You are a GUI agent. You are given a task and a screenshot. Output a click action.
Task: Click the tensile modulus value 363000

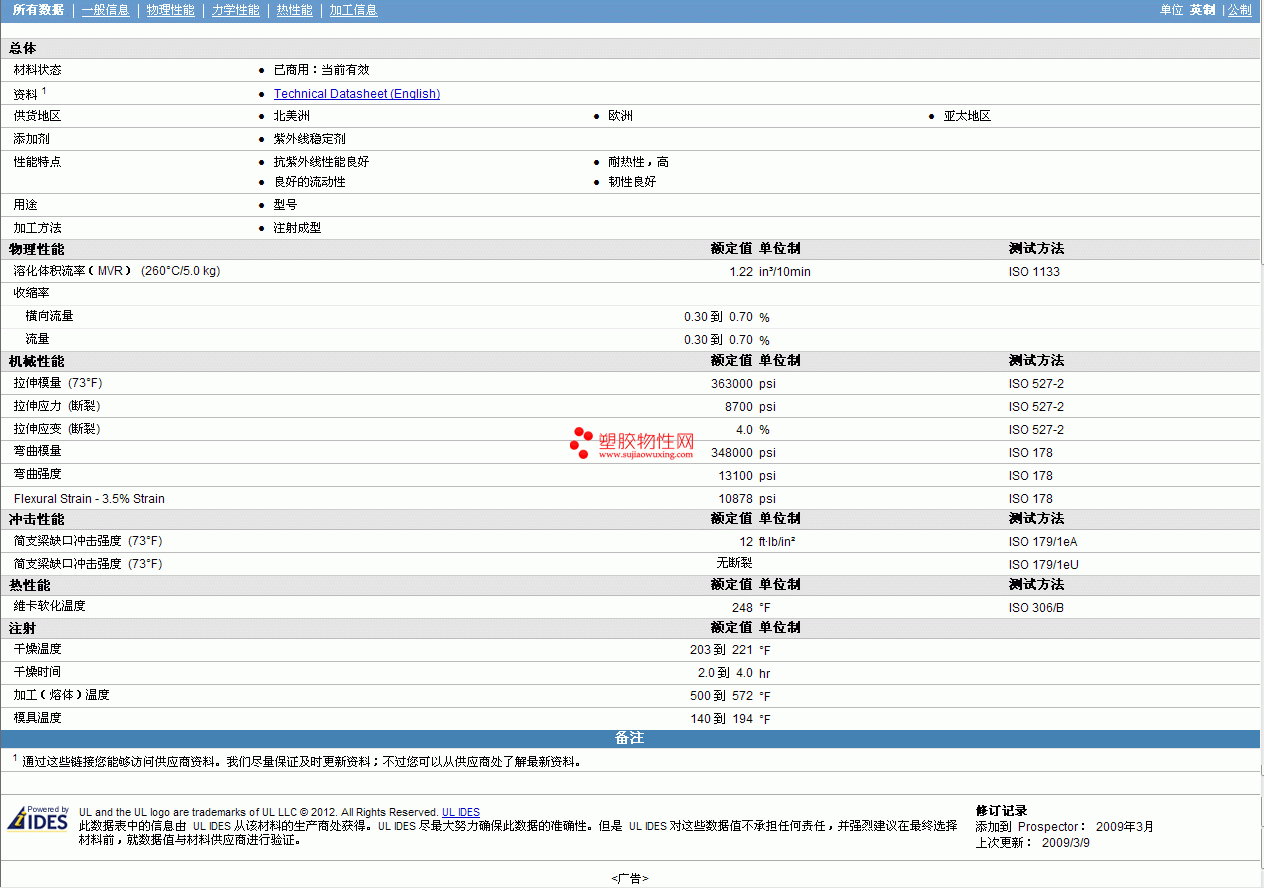coord(732,384)
